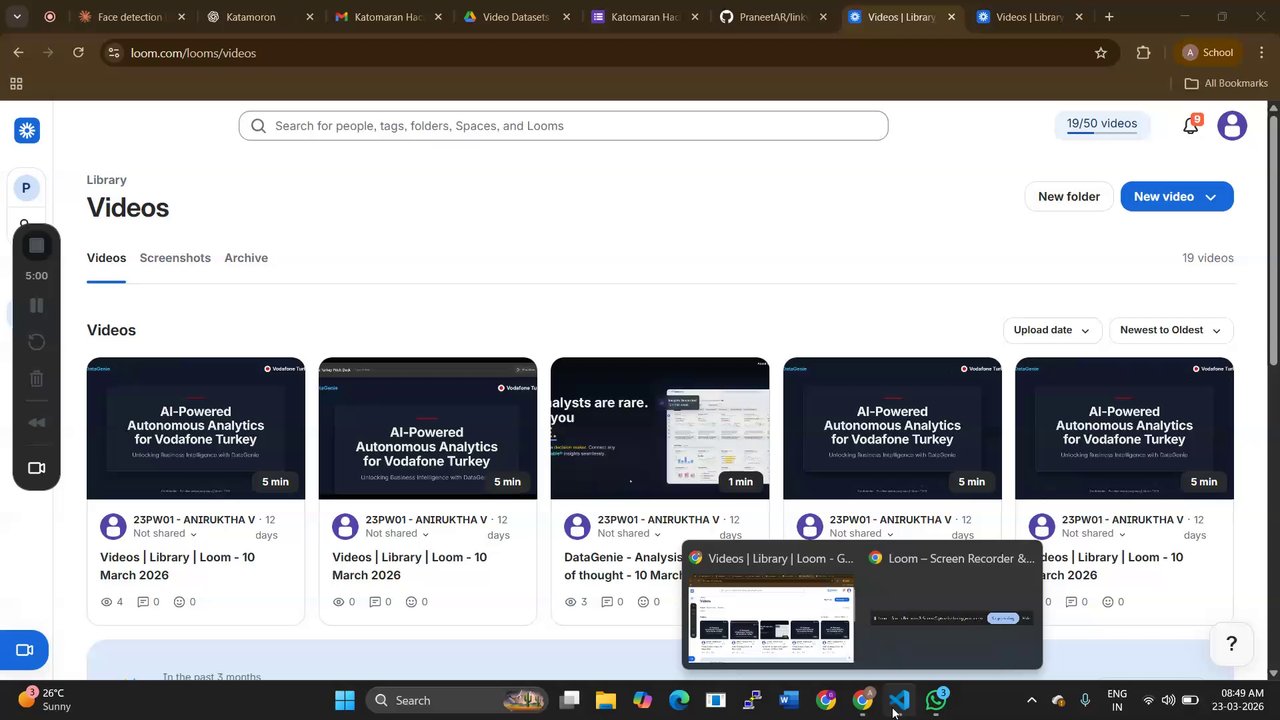Stop the Loom recording

(37, 245)
